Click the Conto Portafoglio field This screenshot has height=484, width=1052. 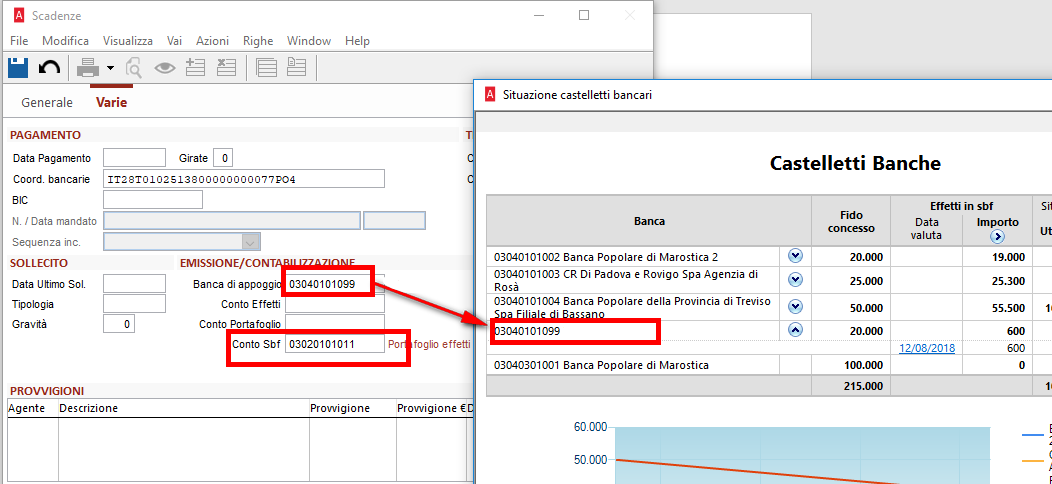(335, 324)
